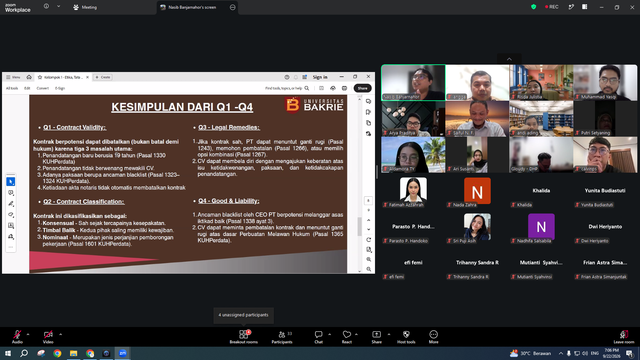Image resolution: width=640 pixels, height=360 pixels.
Task: Open the comments panel icon on Acrobat right rail
Action: click(x=369, y=101)
